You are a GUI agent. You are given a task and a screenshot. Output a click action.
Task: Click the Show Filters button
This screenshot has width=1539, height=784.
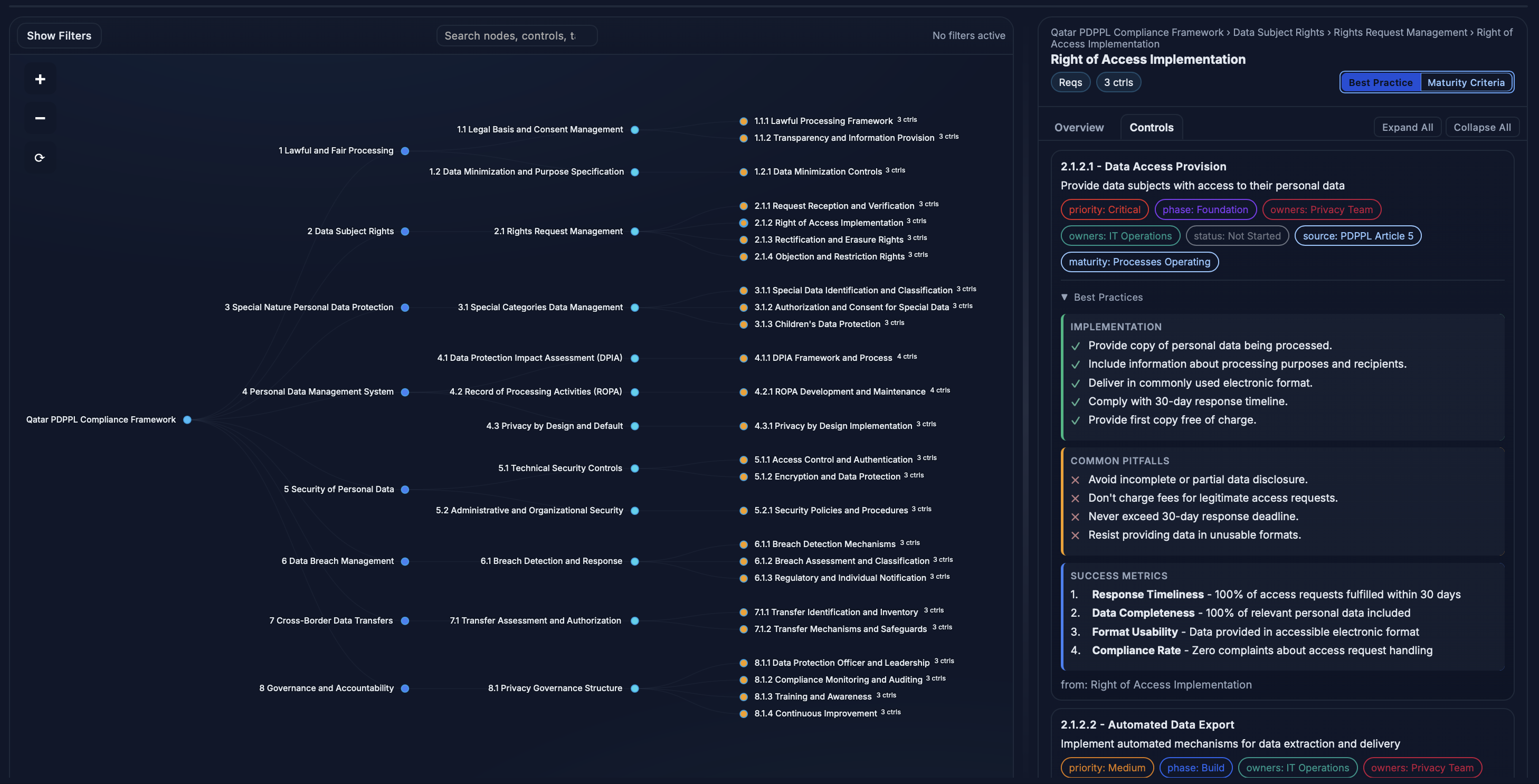[x=59, y=36]
